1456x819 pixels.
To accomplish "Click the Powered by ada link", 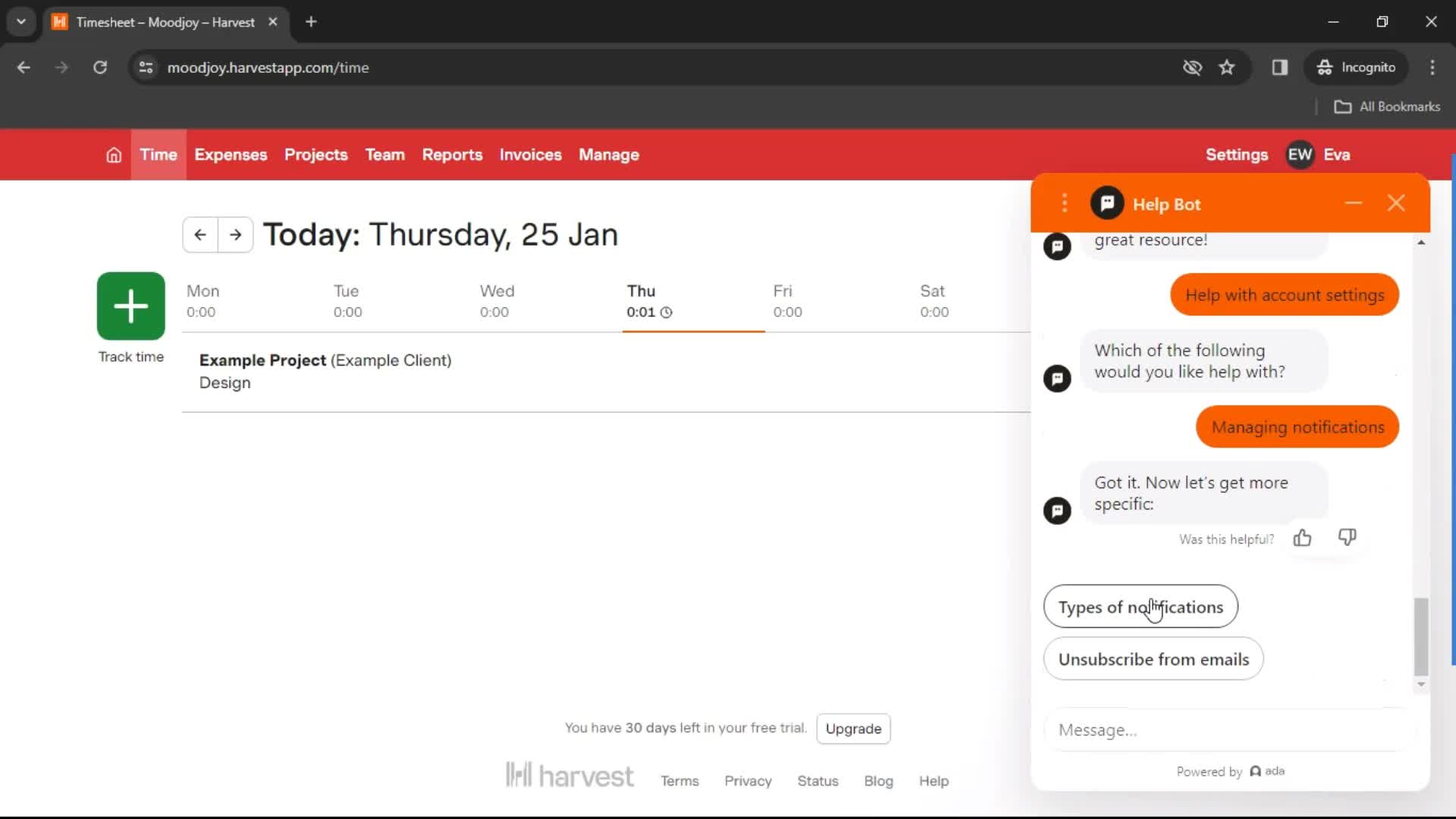I will (x=1230, y=771).
